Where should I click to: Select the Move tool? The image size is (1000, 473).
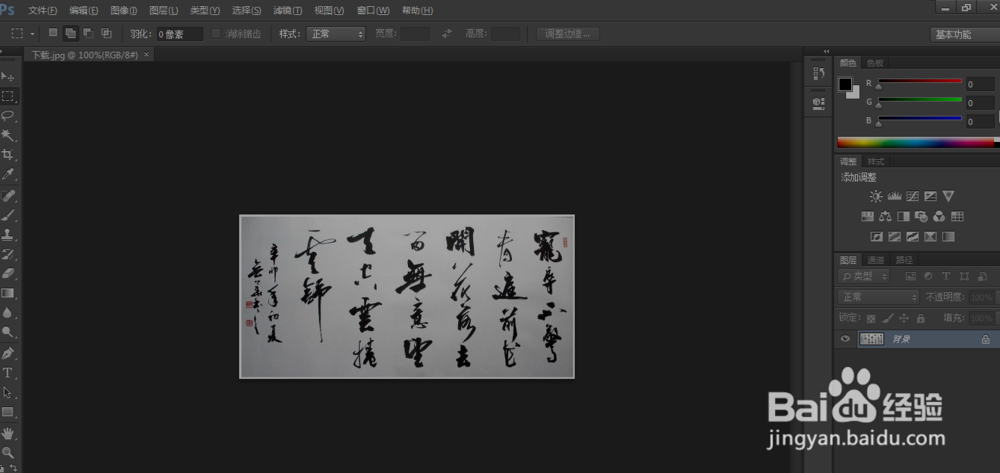coord(8,77)
